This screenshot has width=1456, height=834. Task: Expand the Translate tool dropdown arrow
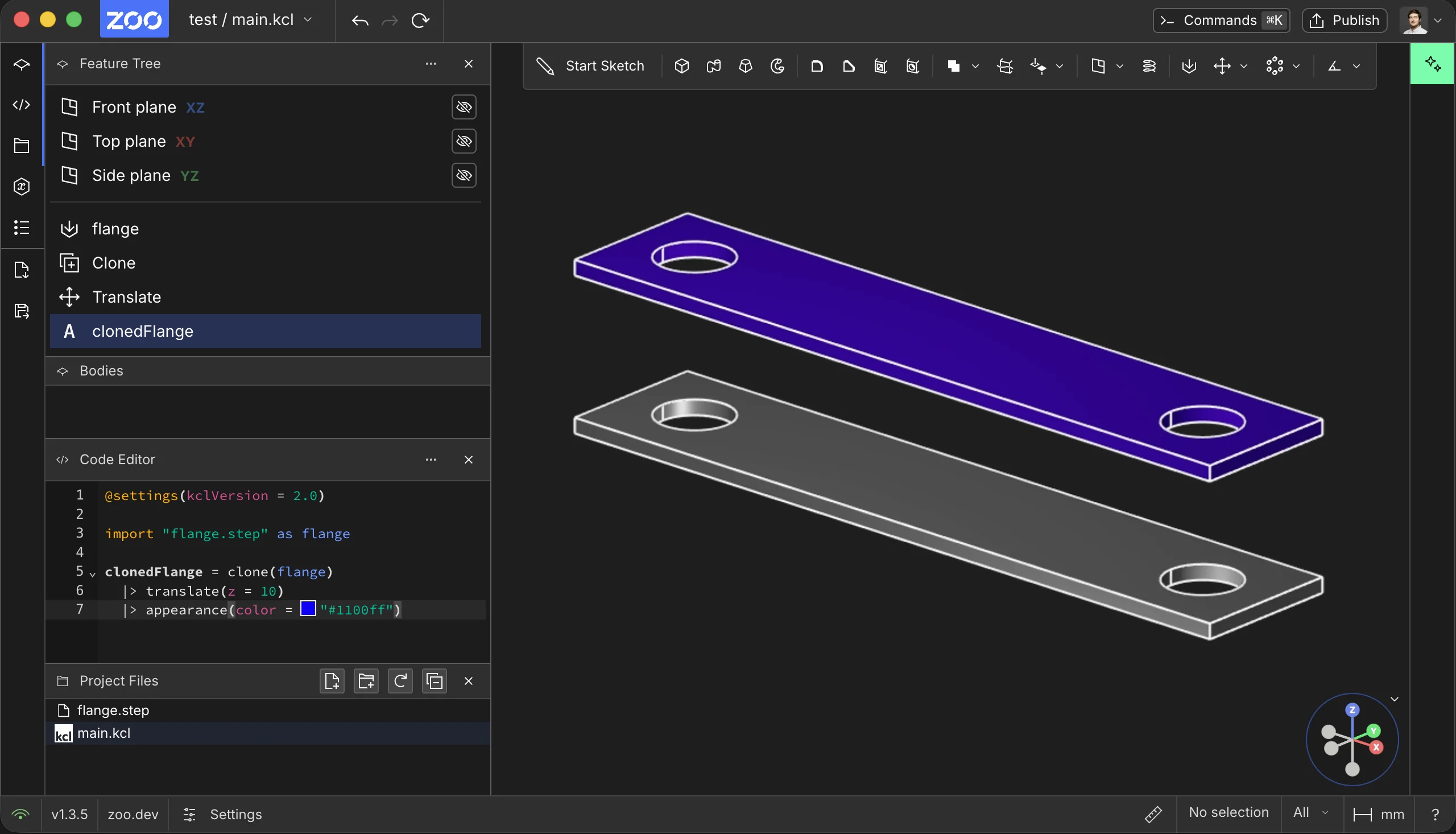(1244, 67)
